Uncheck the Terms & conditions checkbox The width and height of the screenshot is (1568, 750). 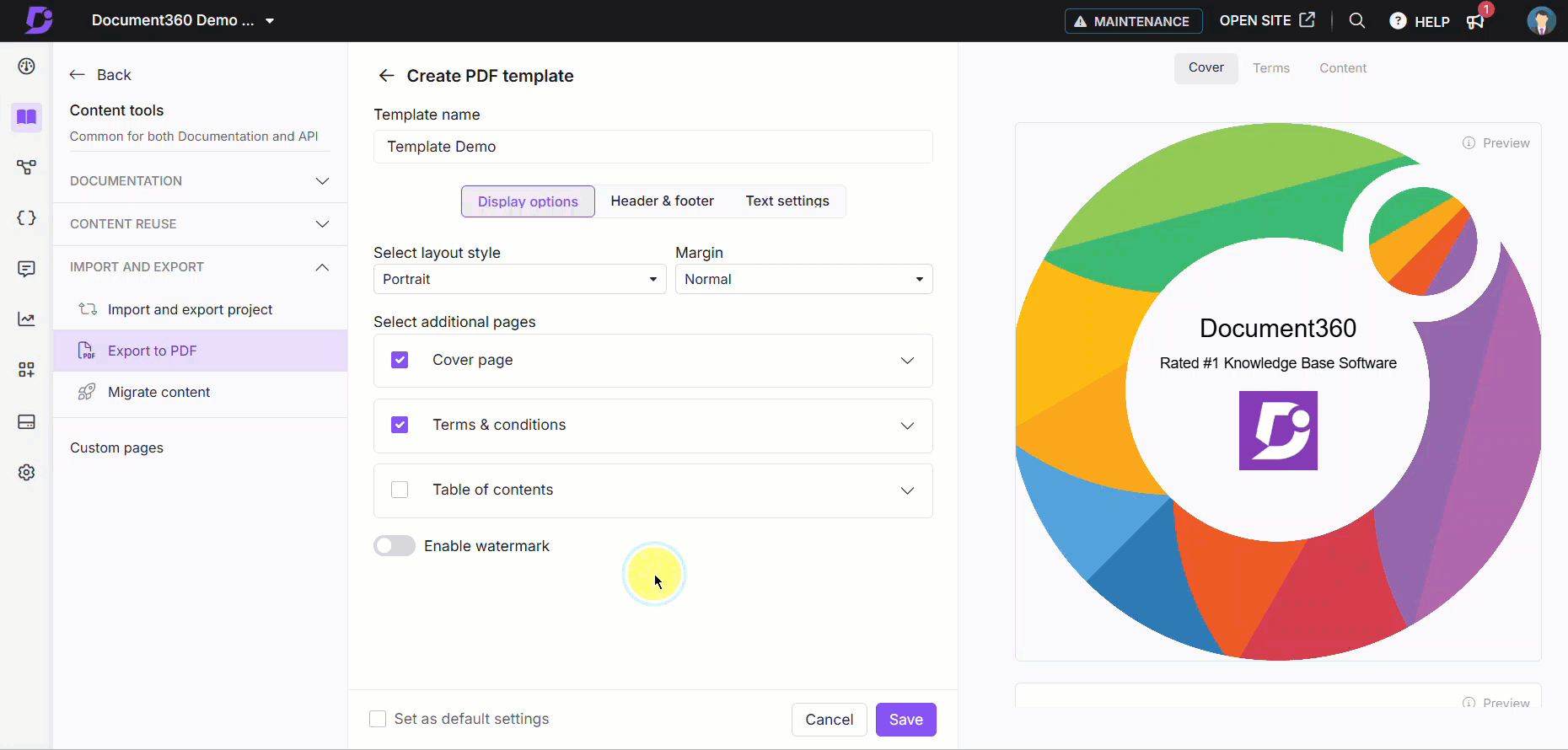tap(400, 425)
